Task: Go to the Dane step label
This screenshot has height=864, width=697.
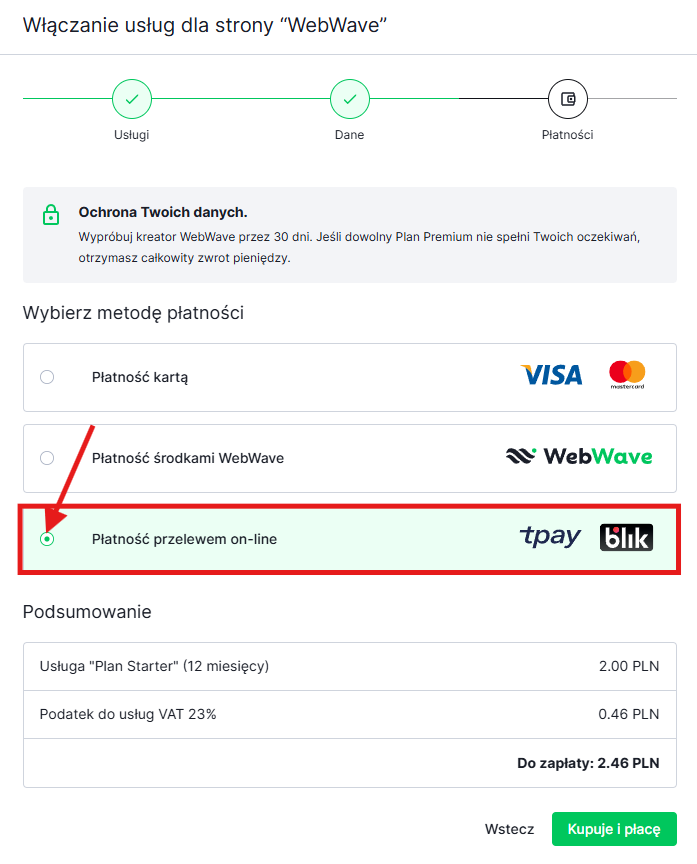Action: 349,135
